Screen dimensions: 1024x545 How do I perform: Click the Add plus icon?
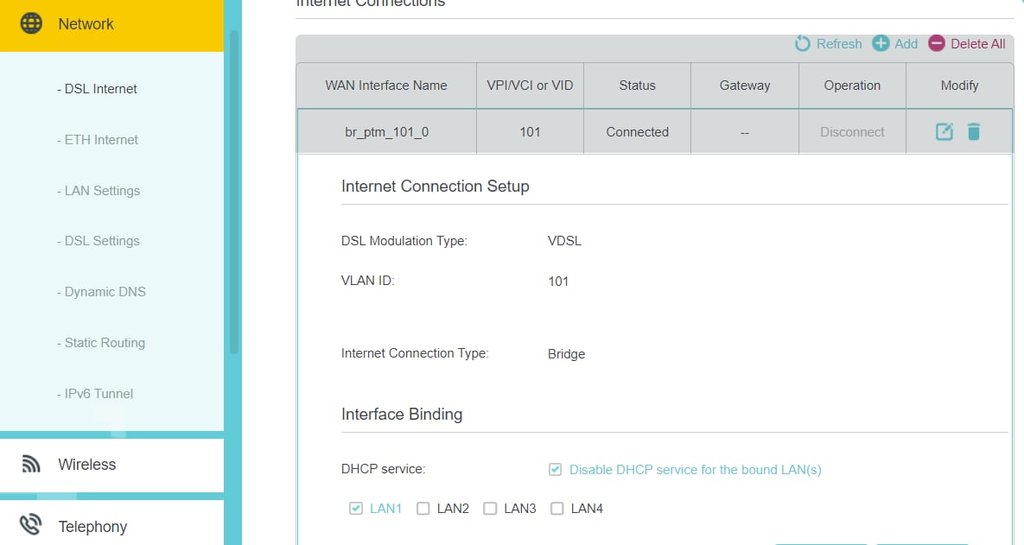click(x=881, y=44)
